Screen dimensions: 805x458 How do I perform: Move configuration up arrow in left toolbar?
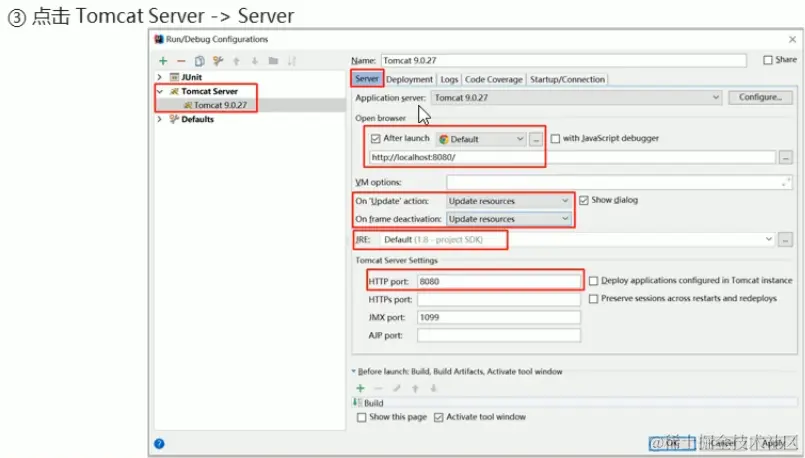click(236, 61)
